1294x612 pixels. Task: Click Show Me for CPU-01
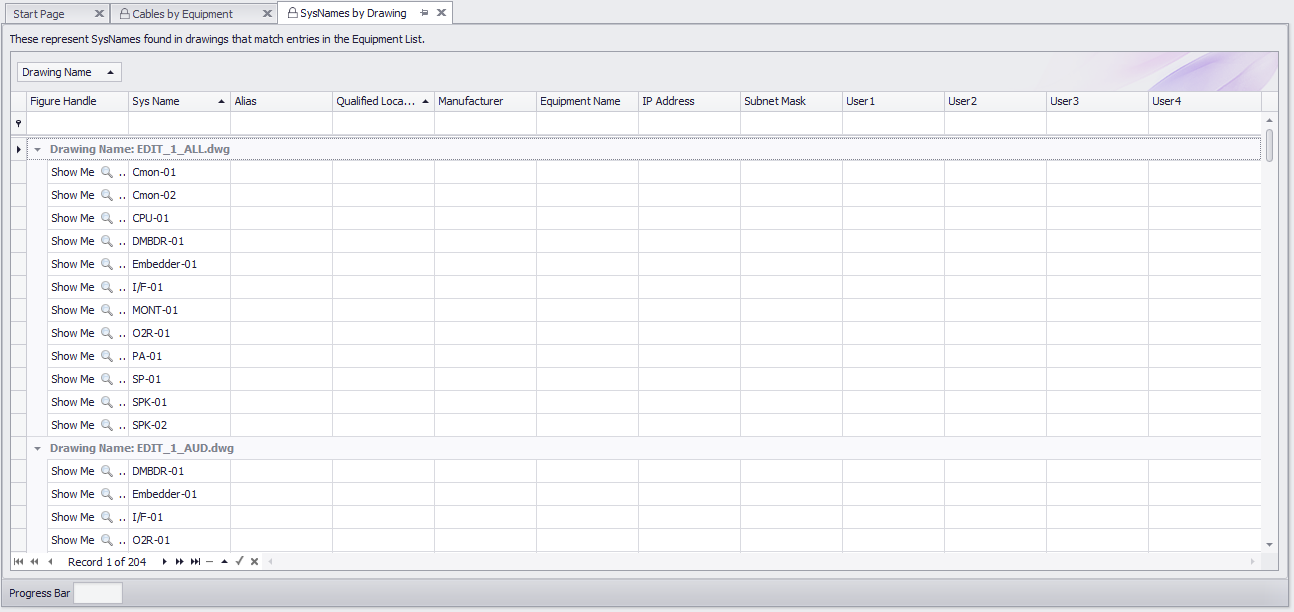point(72,218)
